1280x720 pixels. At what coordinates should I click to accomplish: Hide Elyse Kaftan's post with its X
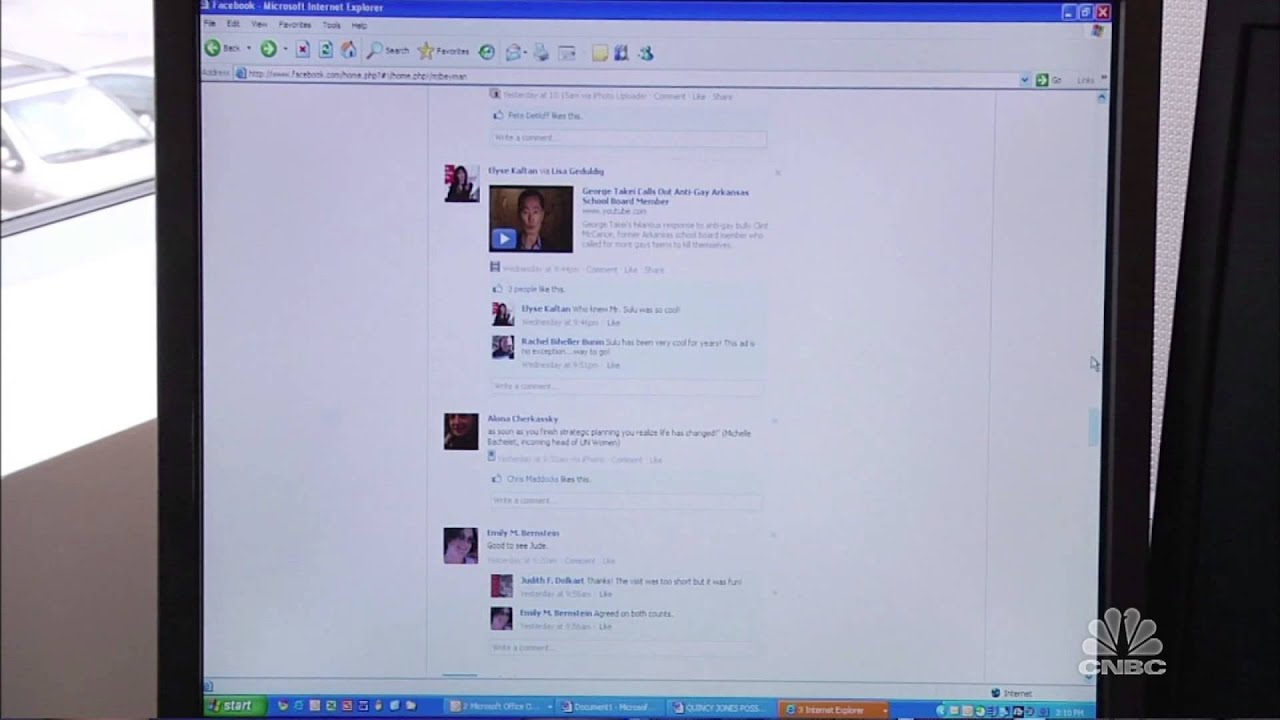click(777, 173)
